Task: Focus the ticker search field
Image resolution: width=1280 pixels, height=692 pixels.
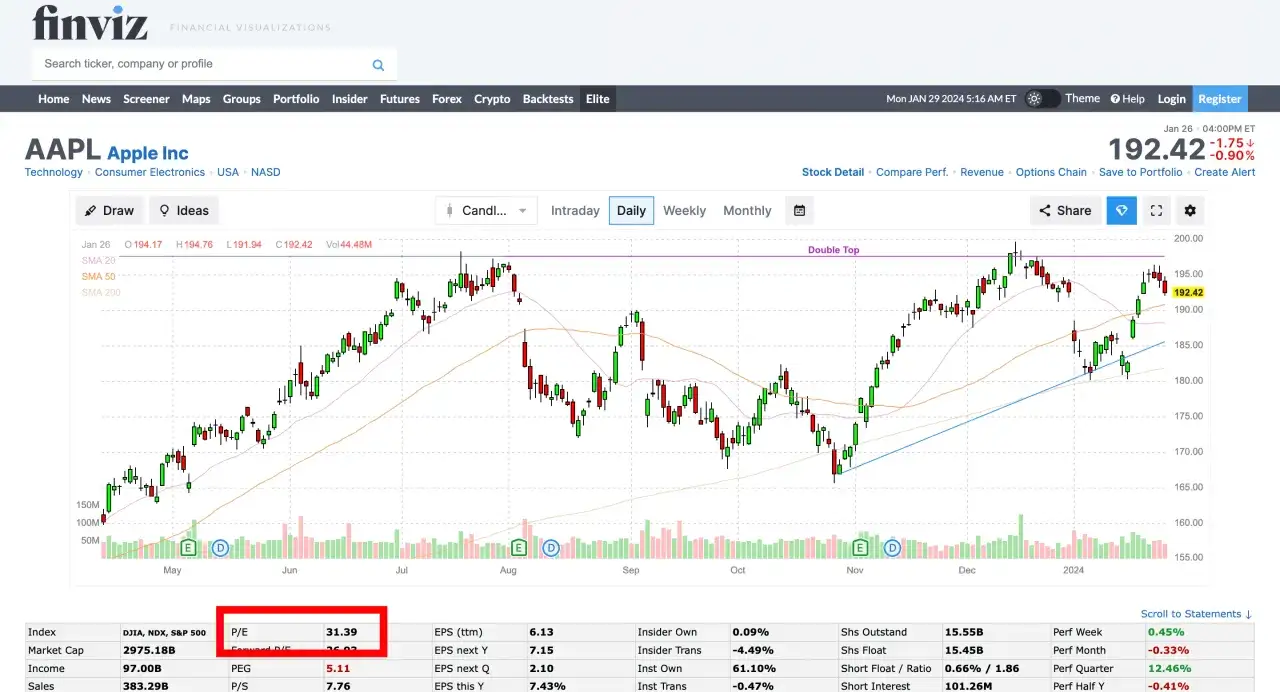Action: [200, 64]
